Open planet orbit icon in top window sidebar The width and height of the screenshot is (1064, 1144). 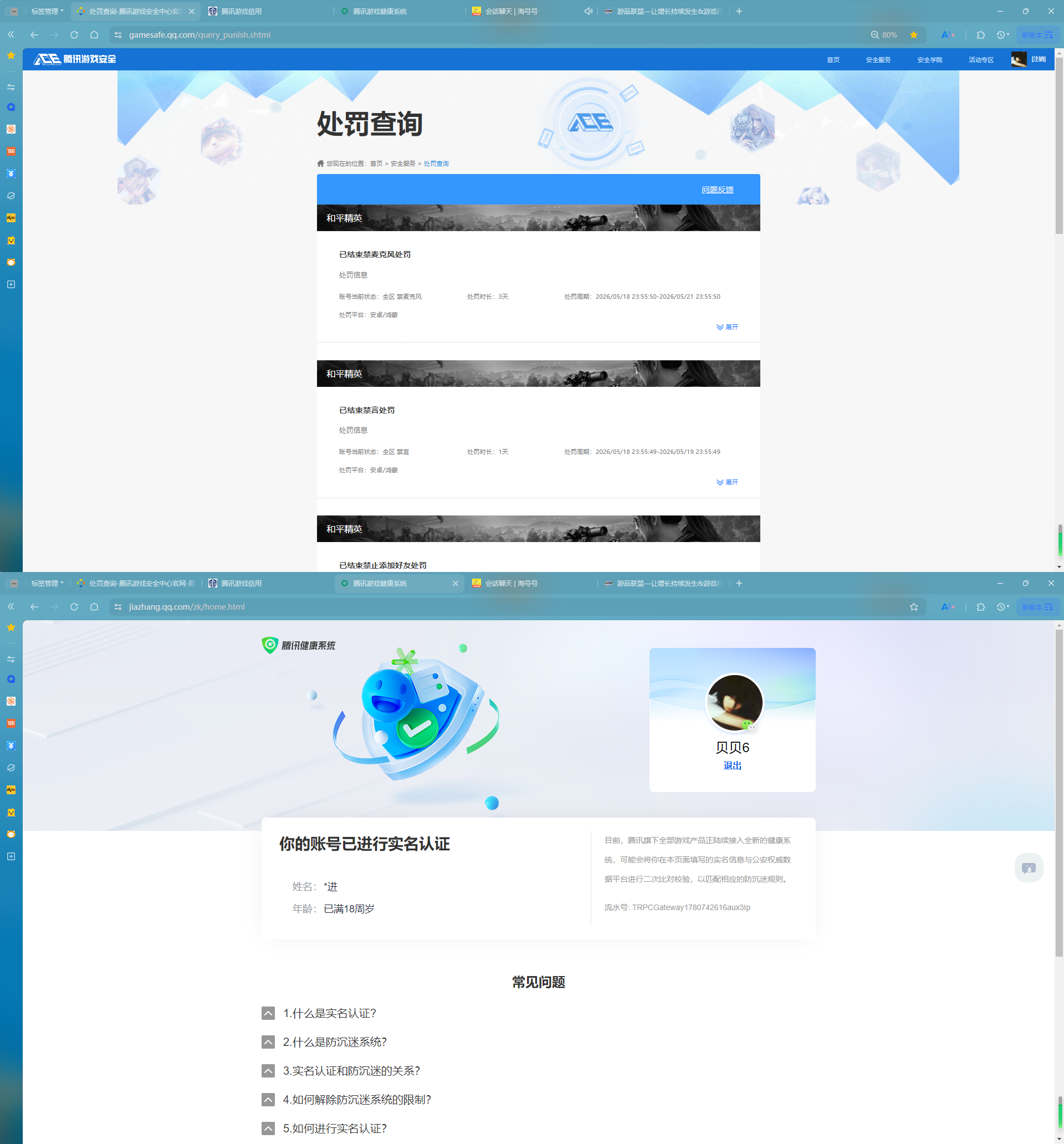point(11,196)
